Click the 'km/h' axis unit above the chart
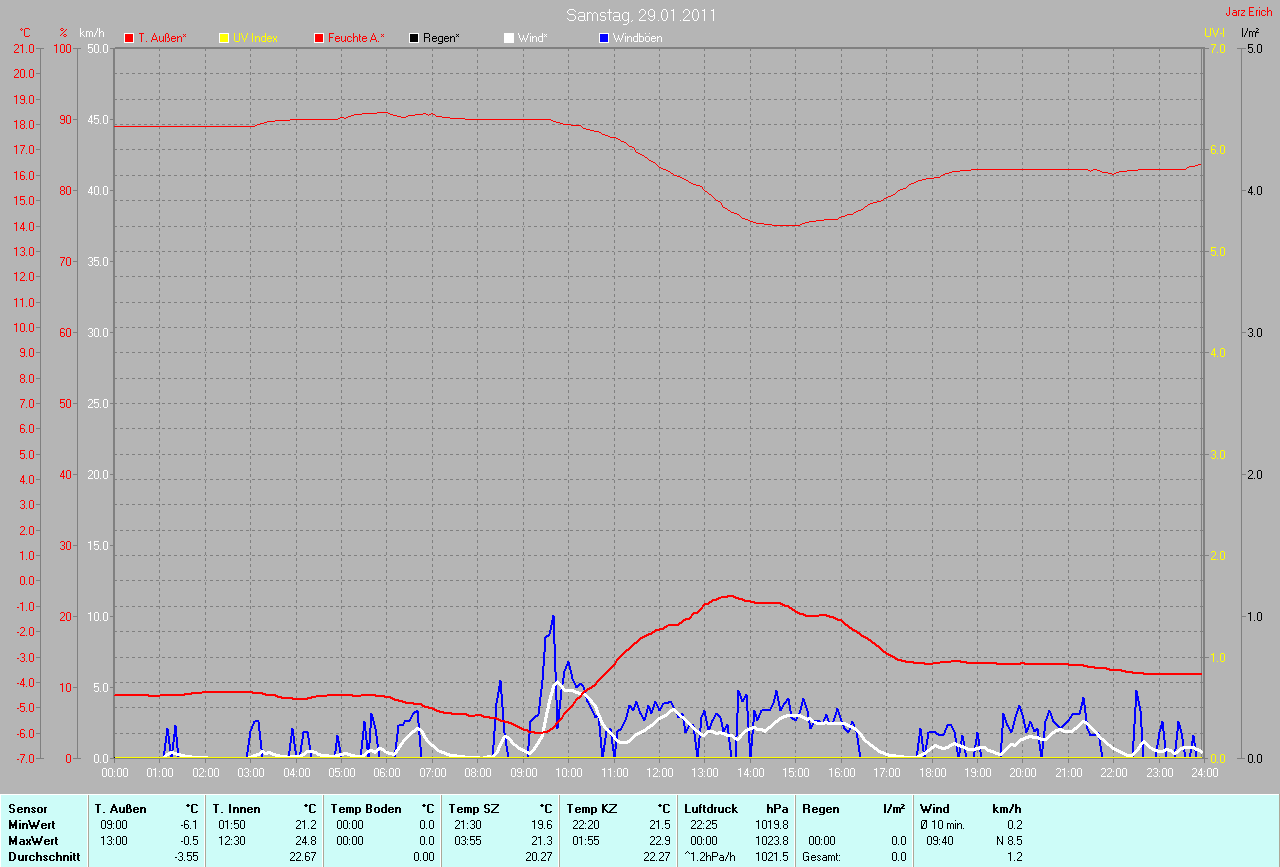The height and width of the screenshot is (867, 1280). coord(91,33)
